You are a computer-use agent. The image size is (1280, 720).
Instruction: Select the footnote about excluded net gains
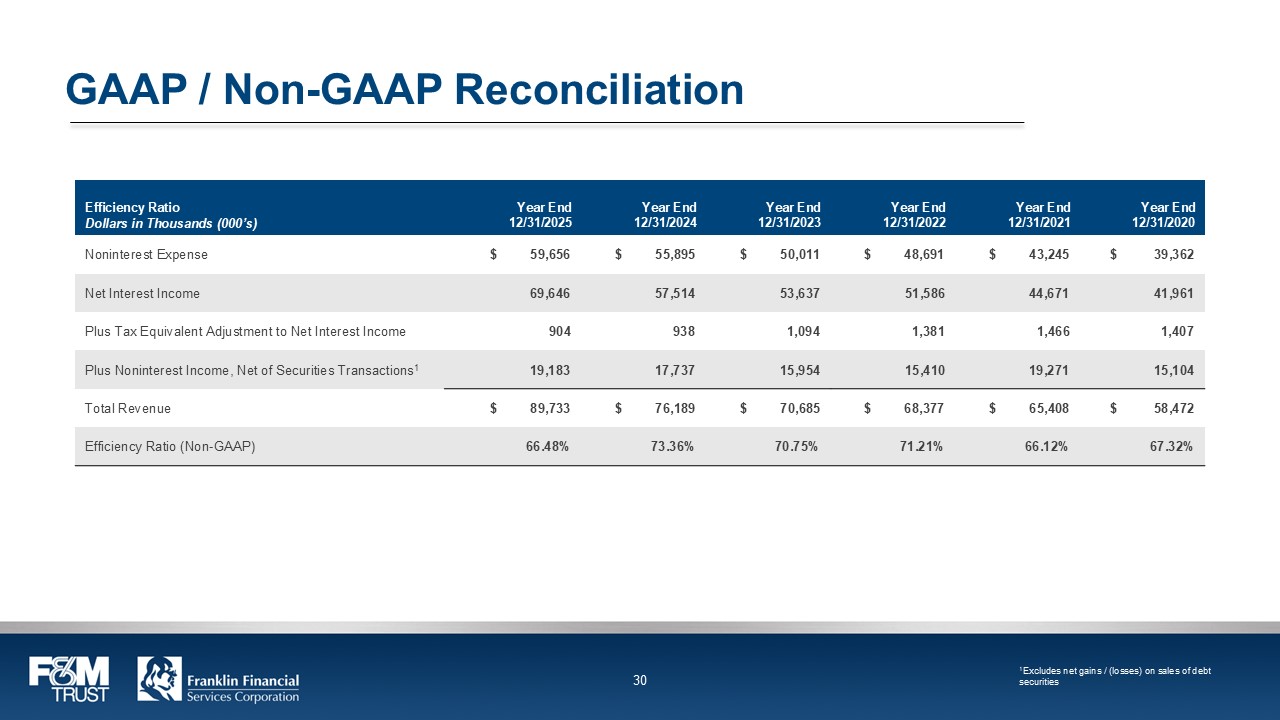pos(1115,676)
